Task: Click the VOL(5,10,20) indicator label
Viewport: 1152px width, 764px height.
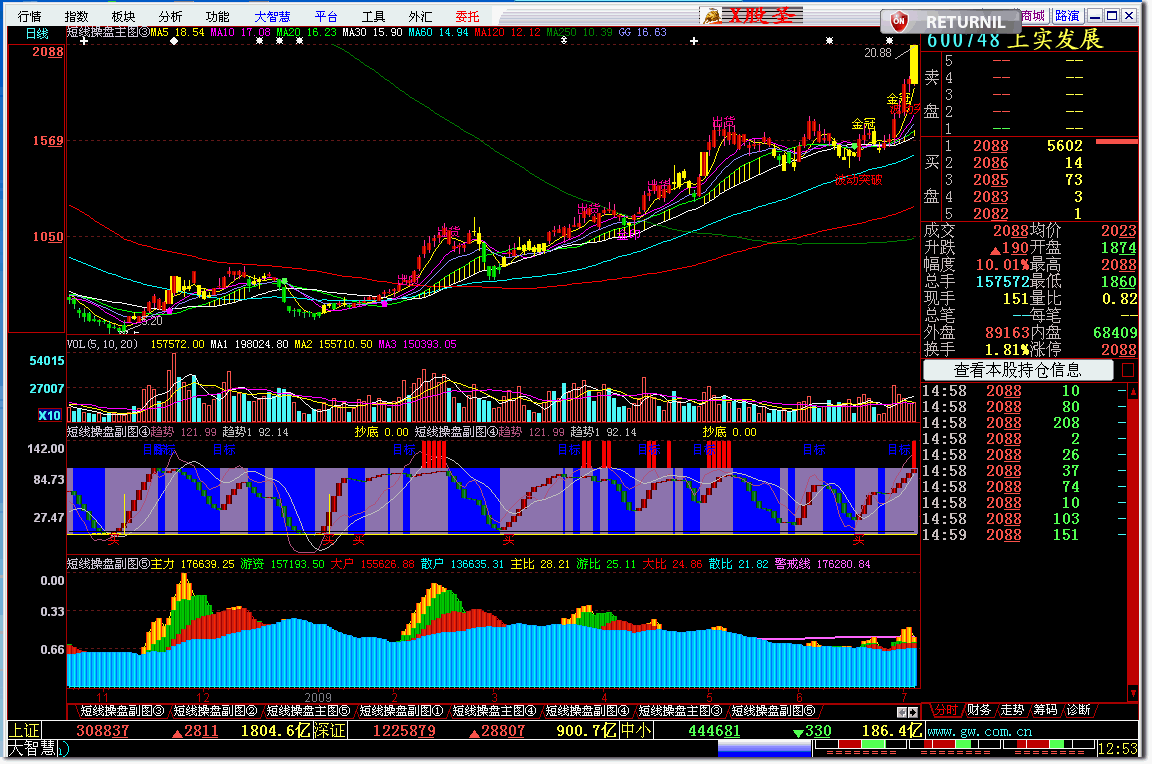Action: coord(102,344)
